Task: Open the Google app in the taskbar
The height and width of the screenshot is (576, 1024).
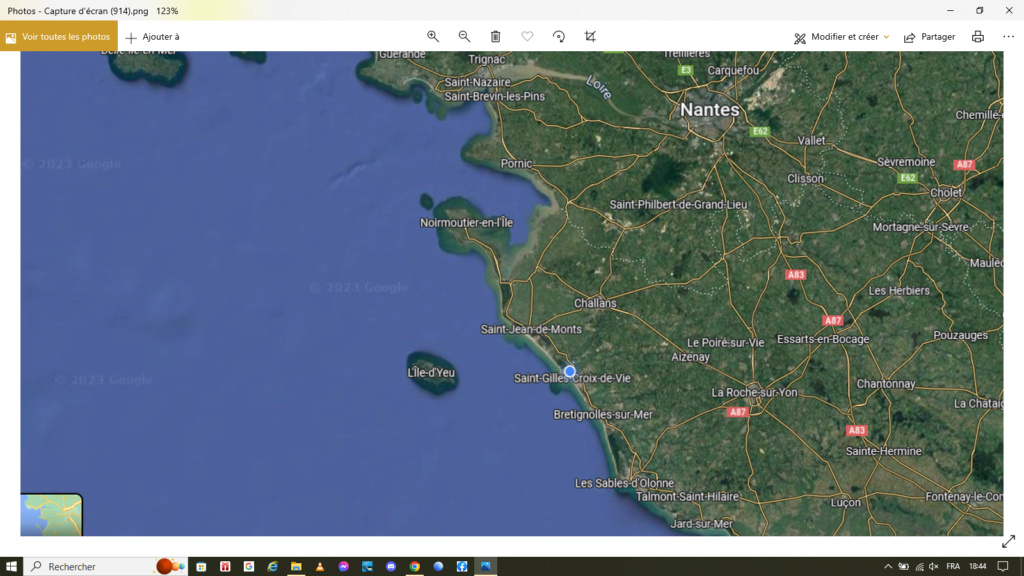Action: pyautogui.click(x=249, y=566)
